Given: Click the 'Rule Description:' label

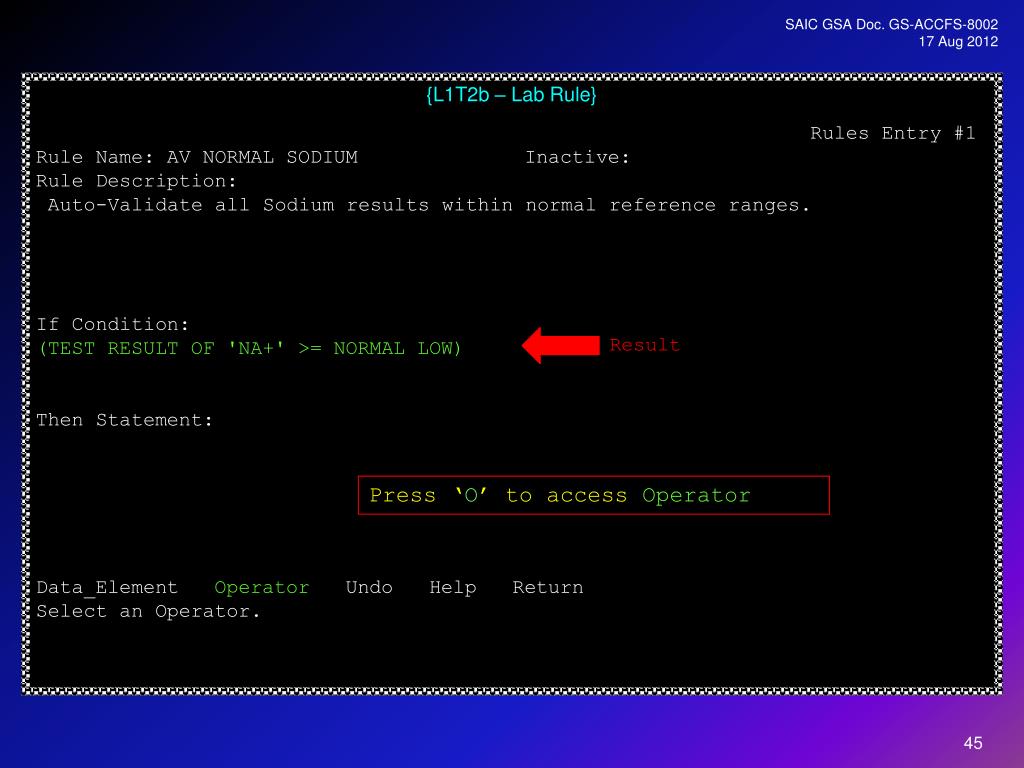Looking at the screenshot, I should click(136, 181).
